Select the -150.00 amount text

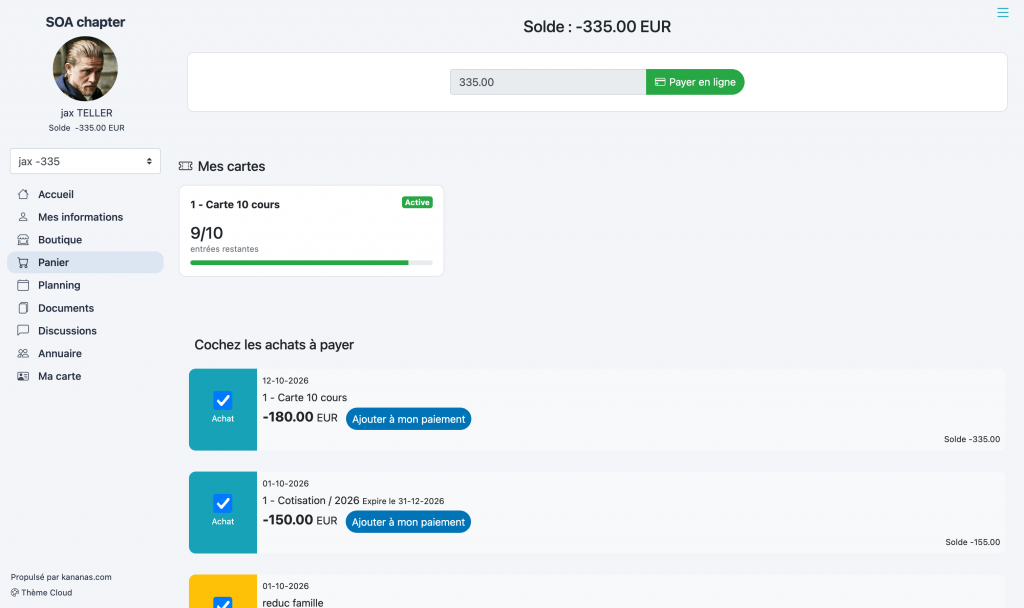pyautogui.click(x=288, y=520)
